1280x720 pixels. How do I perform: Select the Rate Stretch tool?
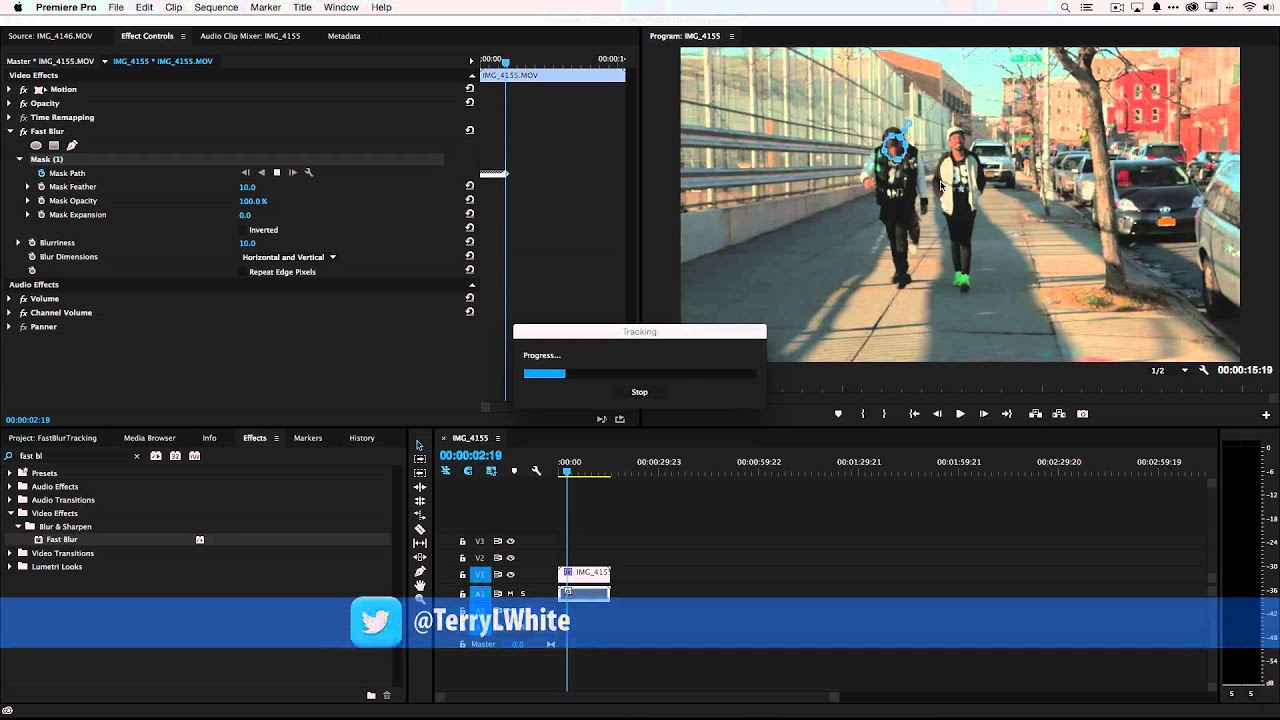tap(420, 515)
